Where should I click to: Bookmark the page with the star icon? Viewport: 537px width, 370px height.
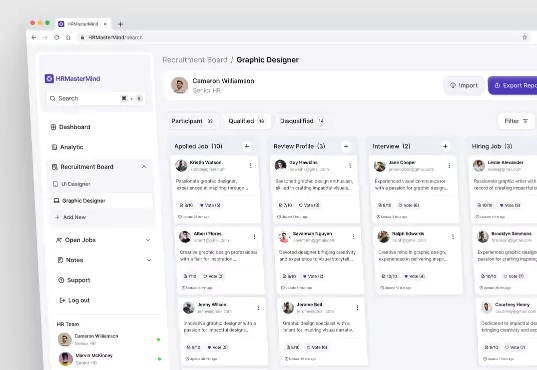[x=525, y=37]
